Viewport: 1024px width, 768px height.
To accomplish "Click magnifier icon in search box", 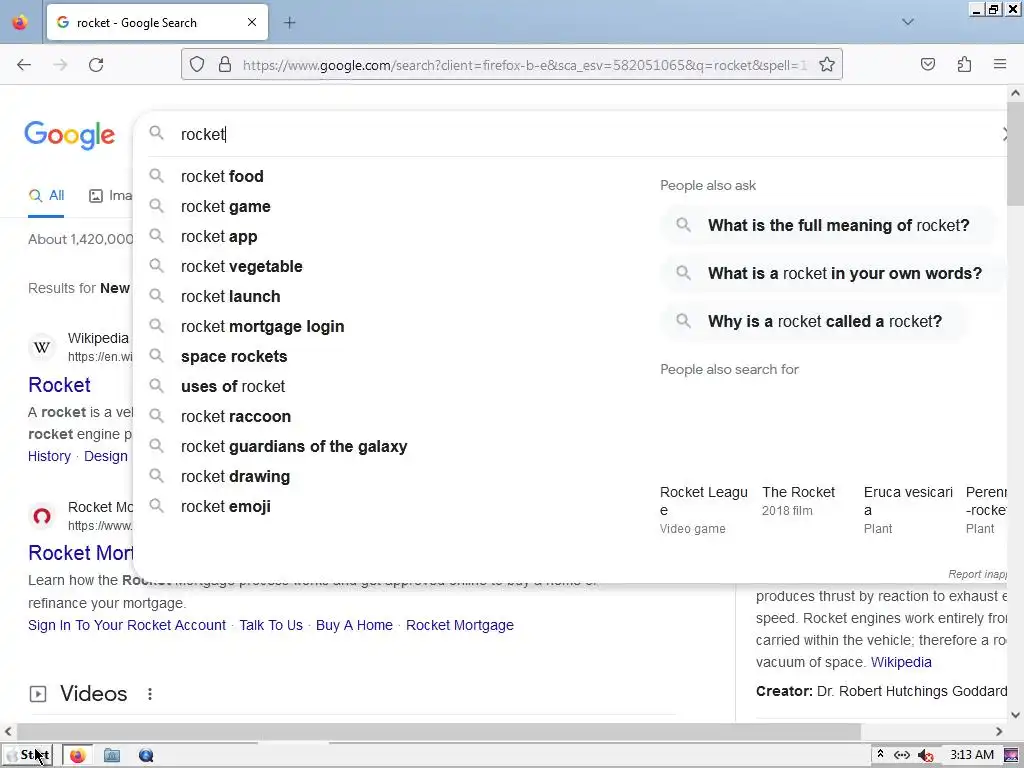I will [156, 133].
